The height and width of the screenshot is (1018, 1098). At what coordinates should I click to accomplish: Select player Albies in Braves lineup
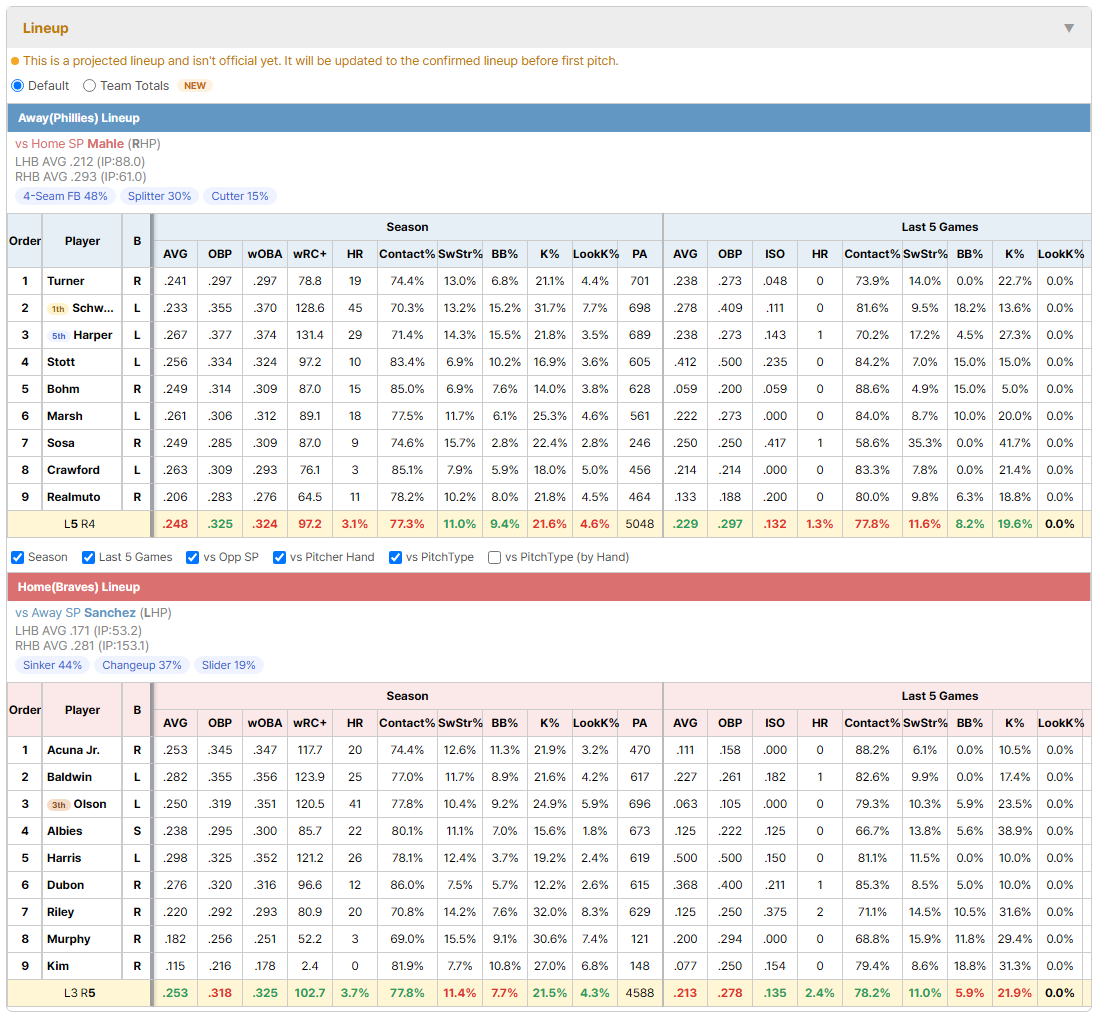click(x=64, y=832)
